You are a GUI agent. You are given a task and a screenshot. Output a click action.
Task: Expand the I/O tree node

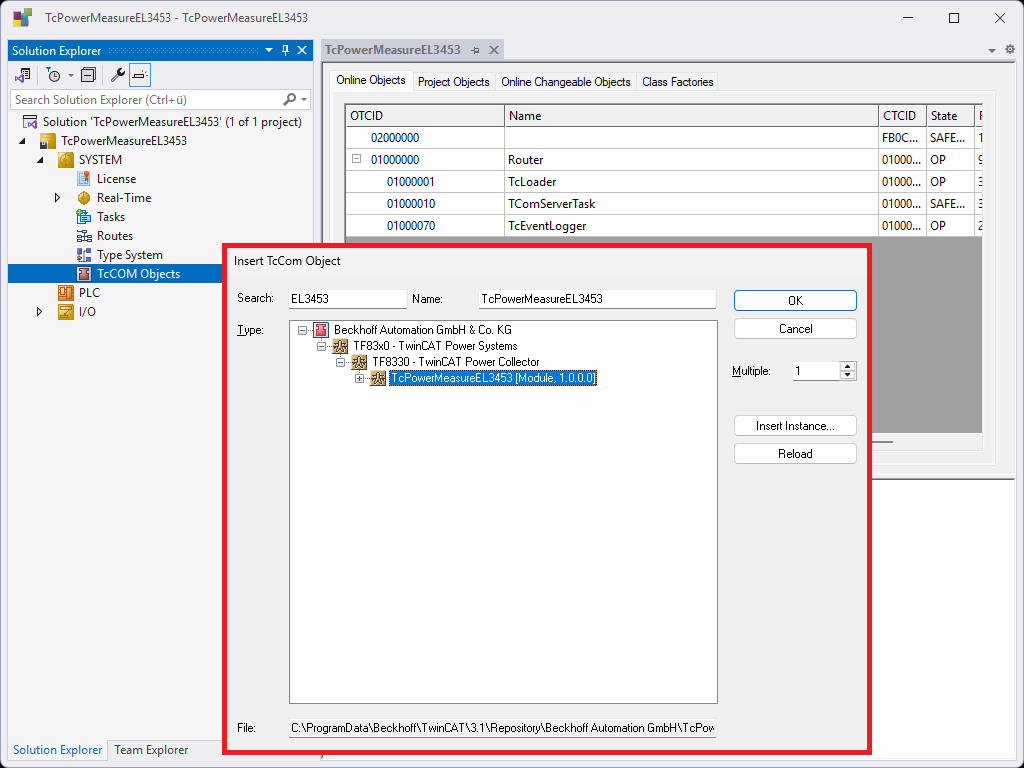40,312
